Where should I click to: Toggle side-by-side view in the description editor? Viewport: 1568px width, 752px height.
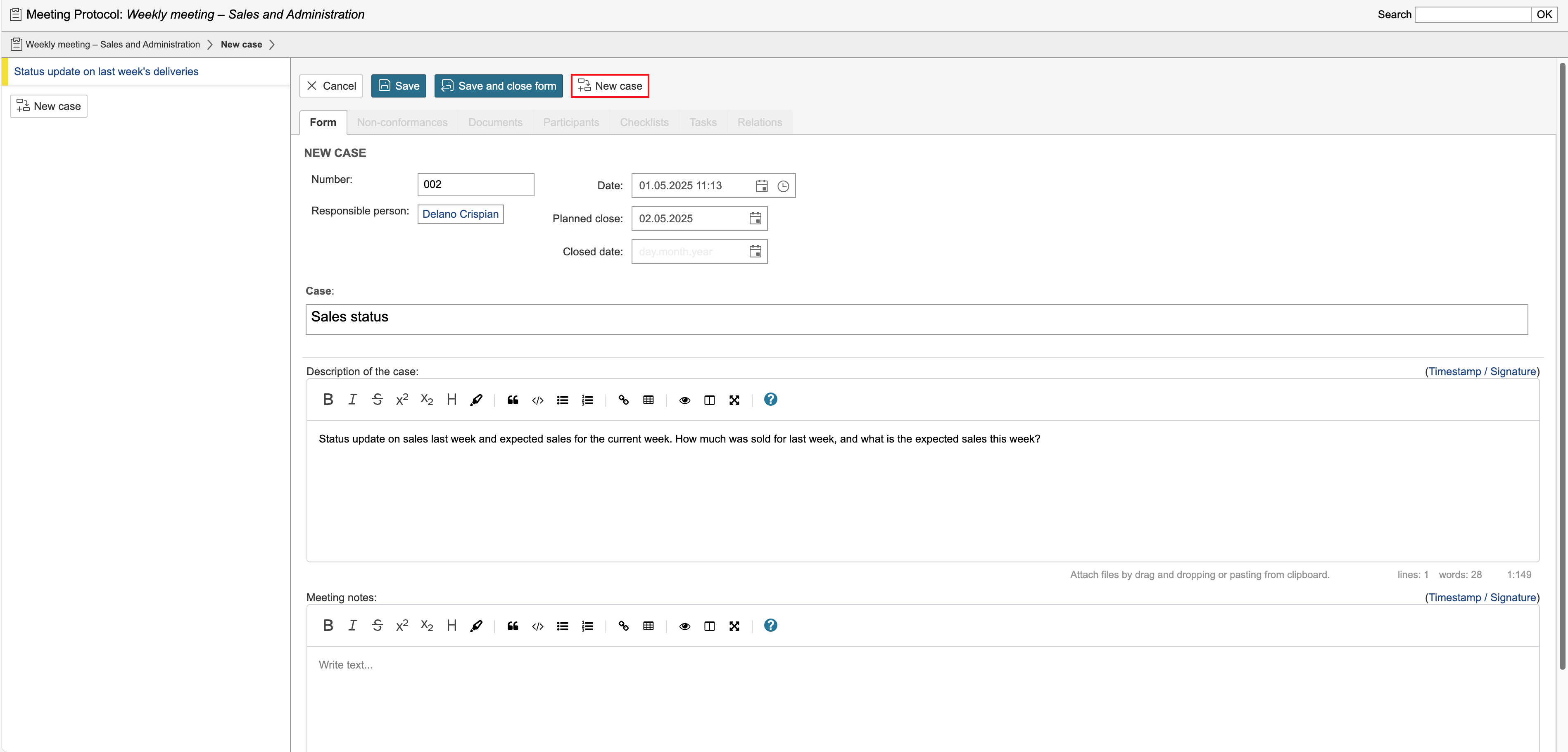709,400
